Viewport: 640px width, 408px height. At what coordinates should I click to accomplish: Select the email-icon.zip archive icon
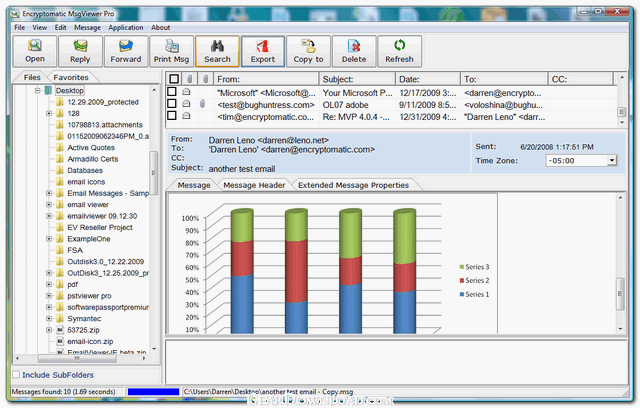click(60, 341)
